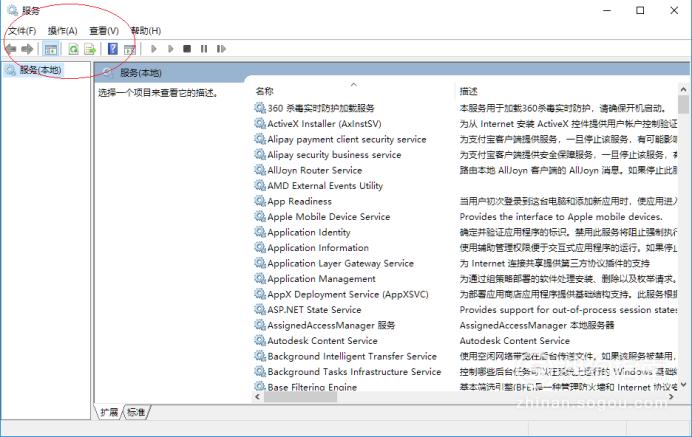The image size is (692, 437).
Task: Select AssignedAccessManager 服务 row
Action: tap(331, 325)
